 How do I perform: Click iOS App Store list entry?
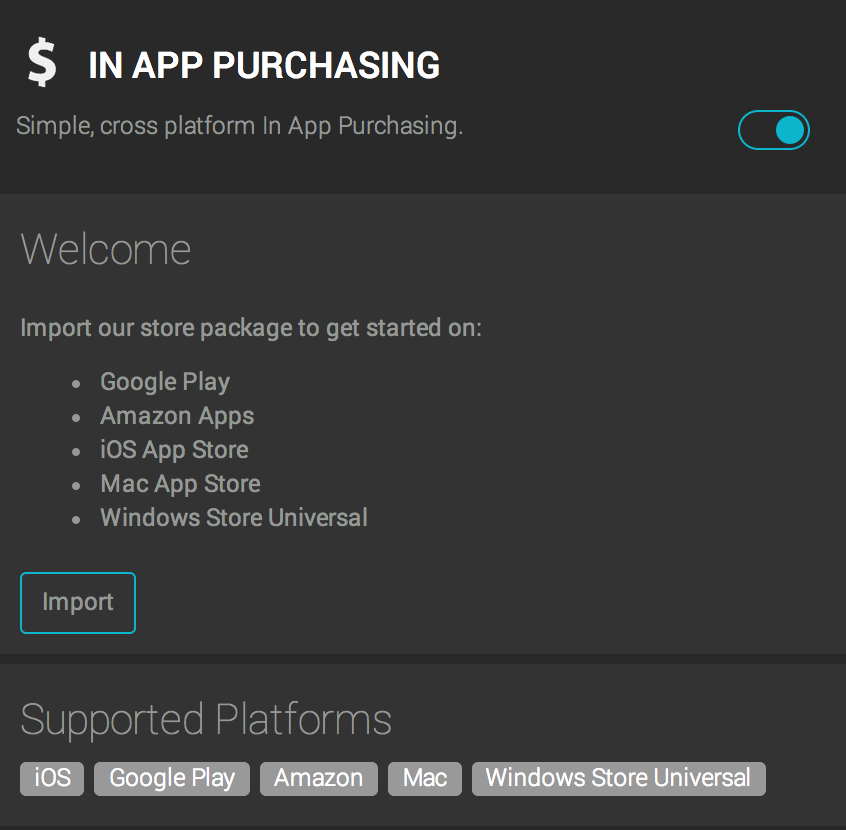(174, 451)
